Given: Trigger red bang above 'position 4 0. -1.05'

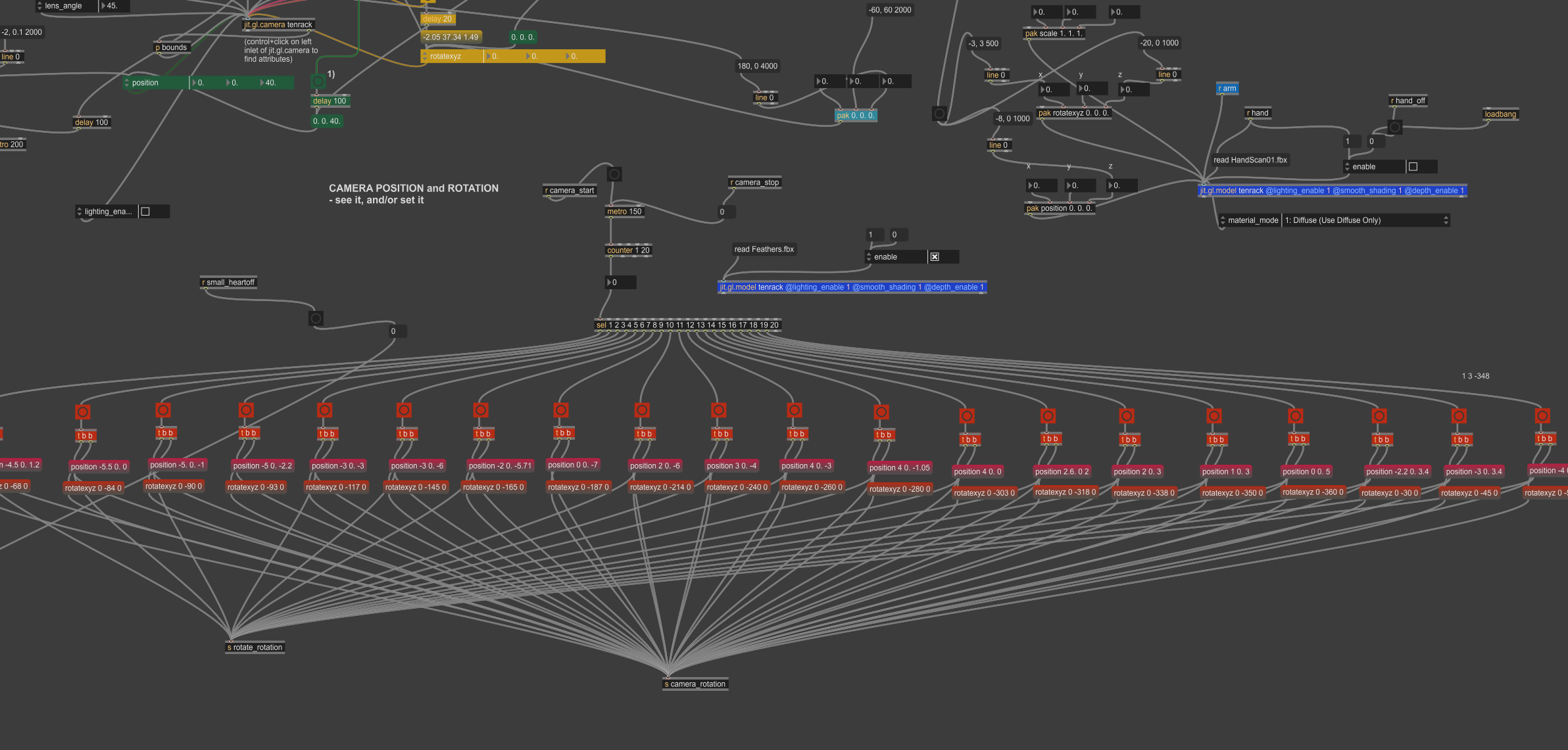Looking at the screenshot, I should coord(881,412).
